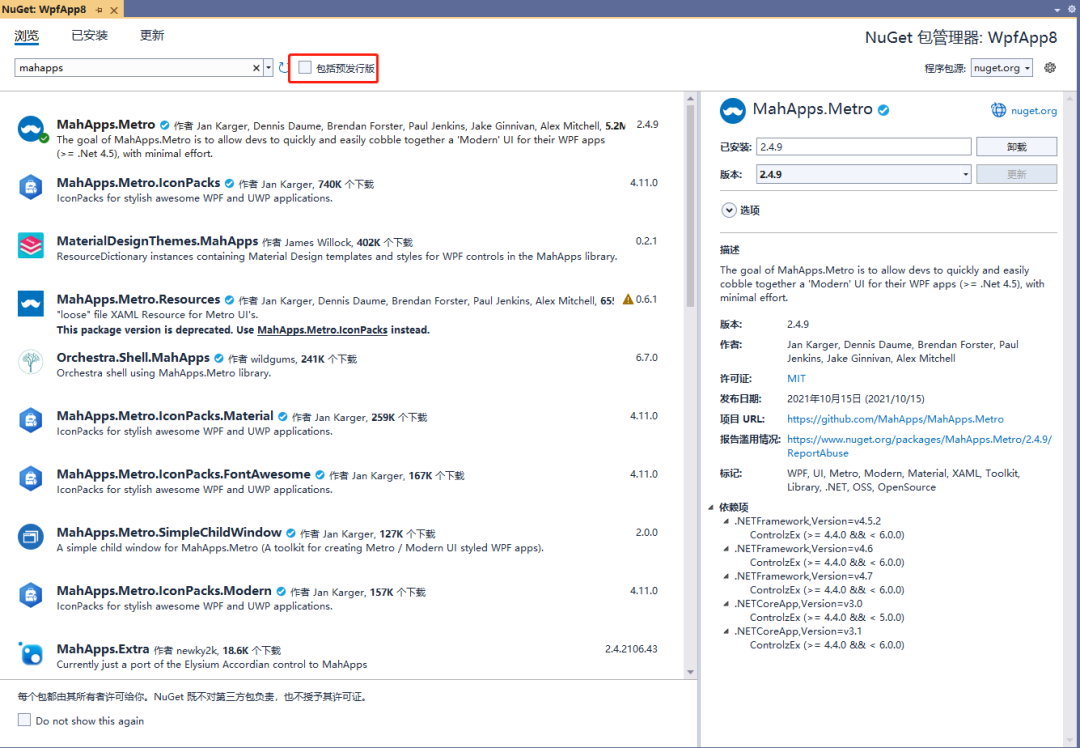Click MahApps.Metro.SimpleChildWindow package icon
The height and width of the screenshot is (748, 1080).
click(x=31, y=537)
